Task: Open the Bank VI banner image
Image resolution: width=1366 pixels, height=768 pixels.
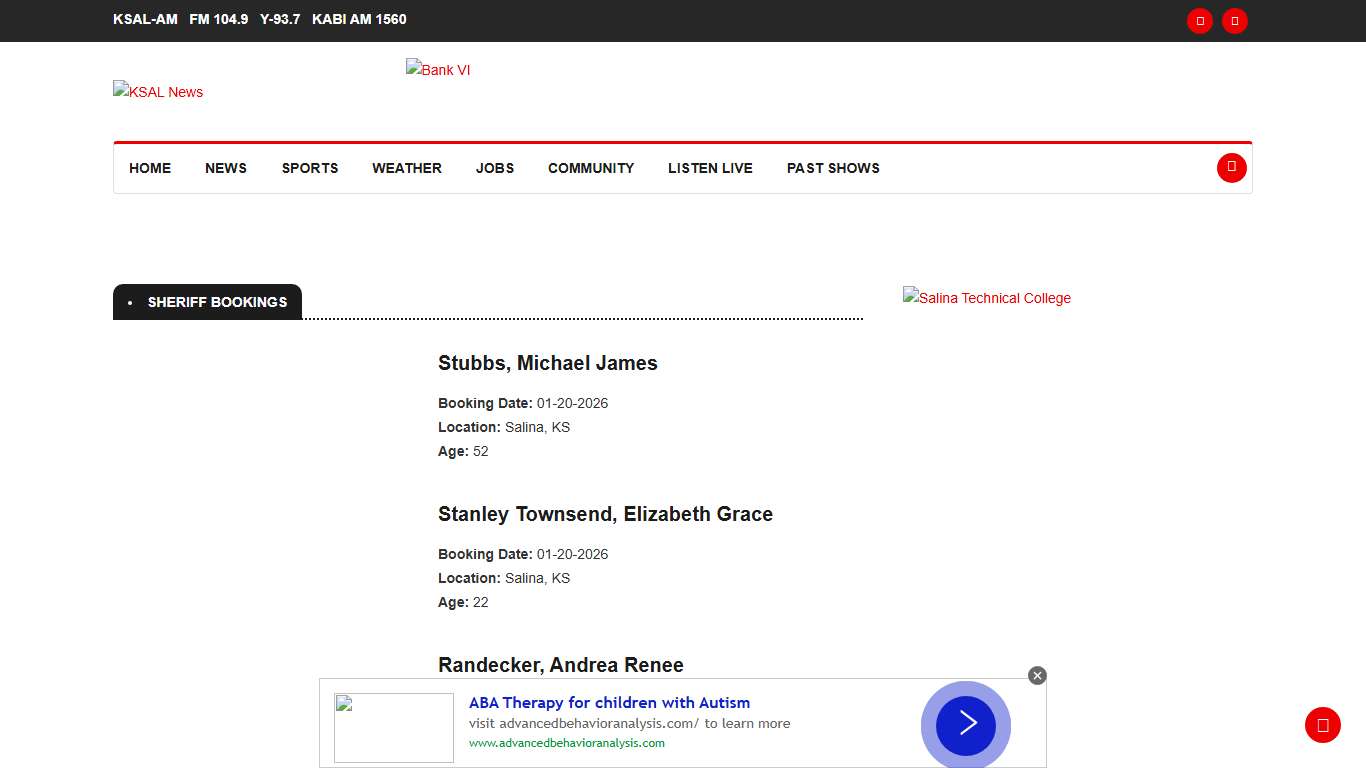Action: click(x=438, y=70)
